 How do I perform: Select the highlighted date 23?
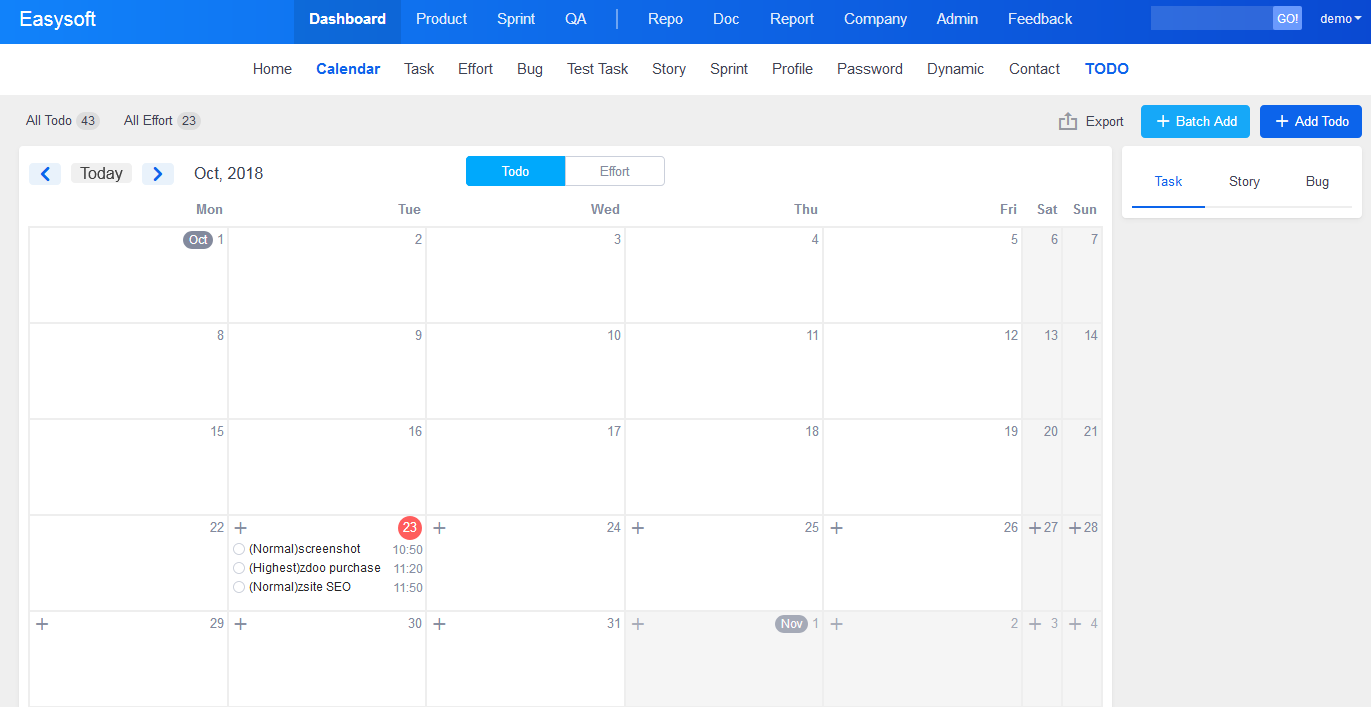point(410,528)
